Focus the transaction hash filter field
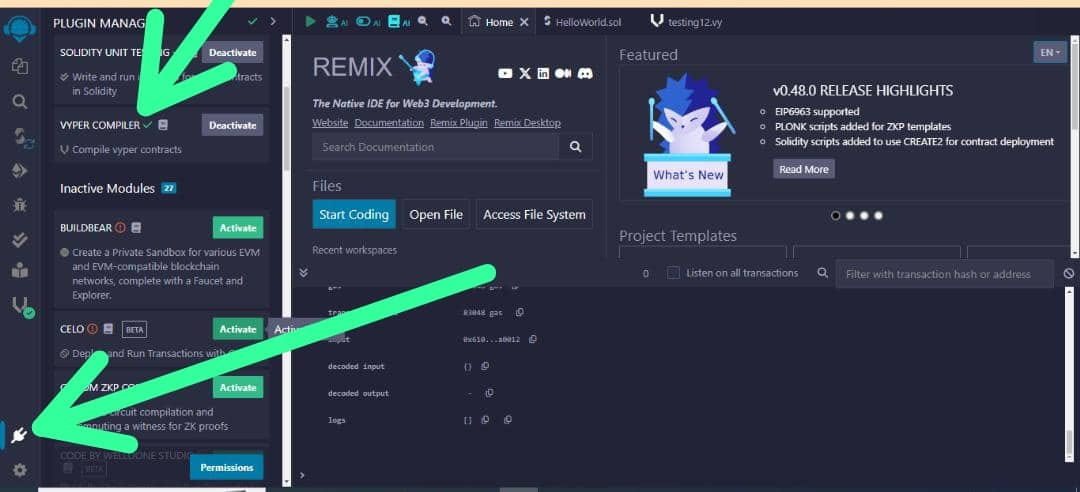Viewport: 1080px width, 492px height. (x=944, y=274)
